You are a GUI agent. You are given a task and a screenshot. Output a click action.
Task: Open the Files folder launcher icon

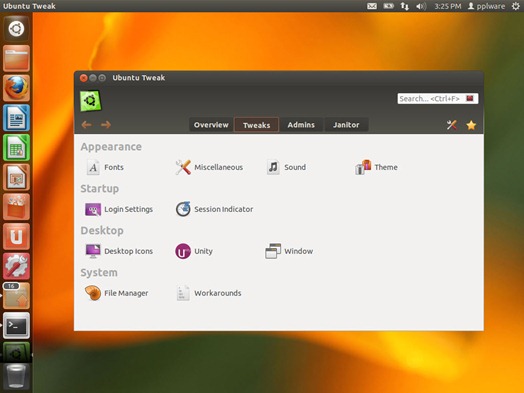tap(16, 58)
